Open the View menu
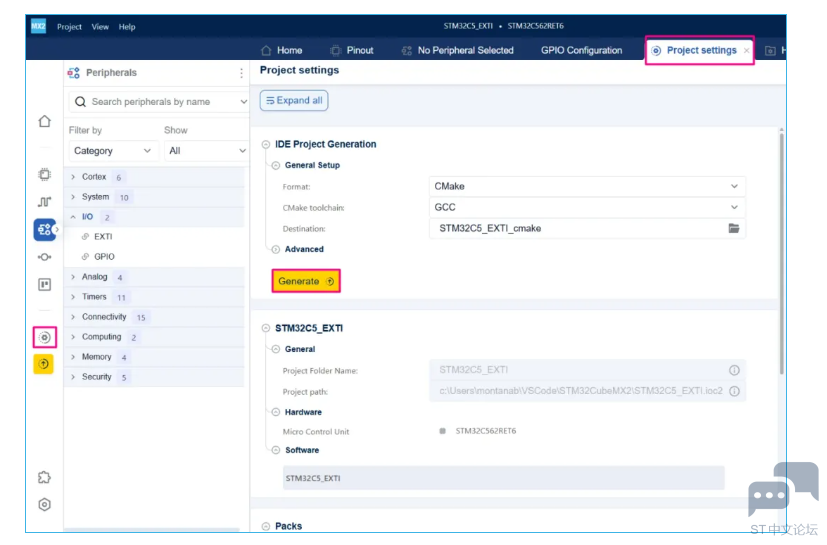The image size is (827, 545). point(100,27)
